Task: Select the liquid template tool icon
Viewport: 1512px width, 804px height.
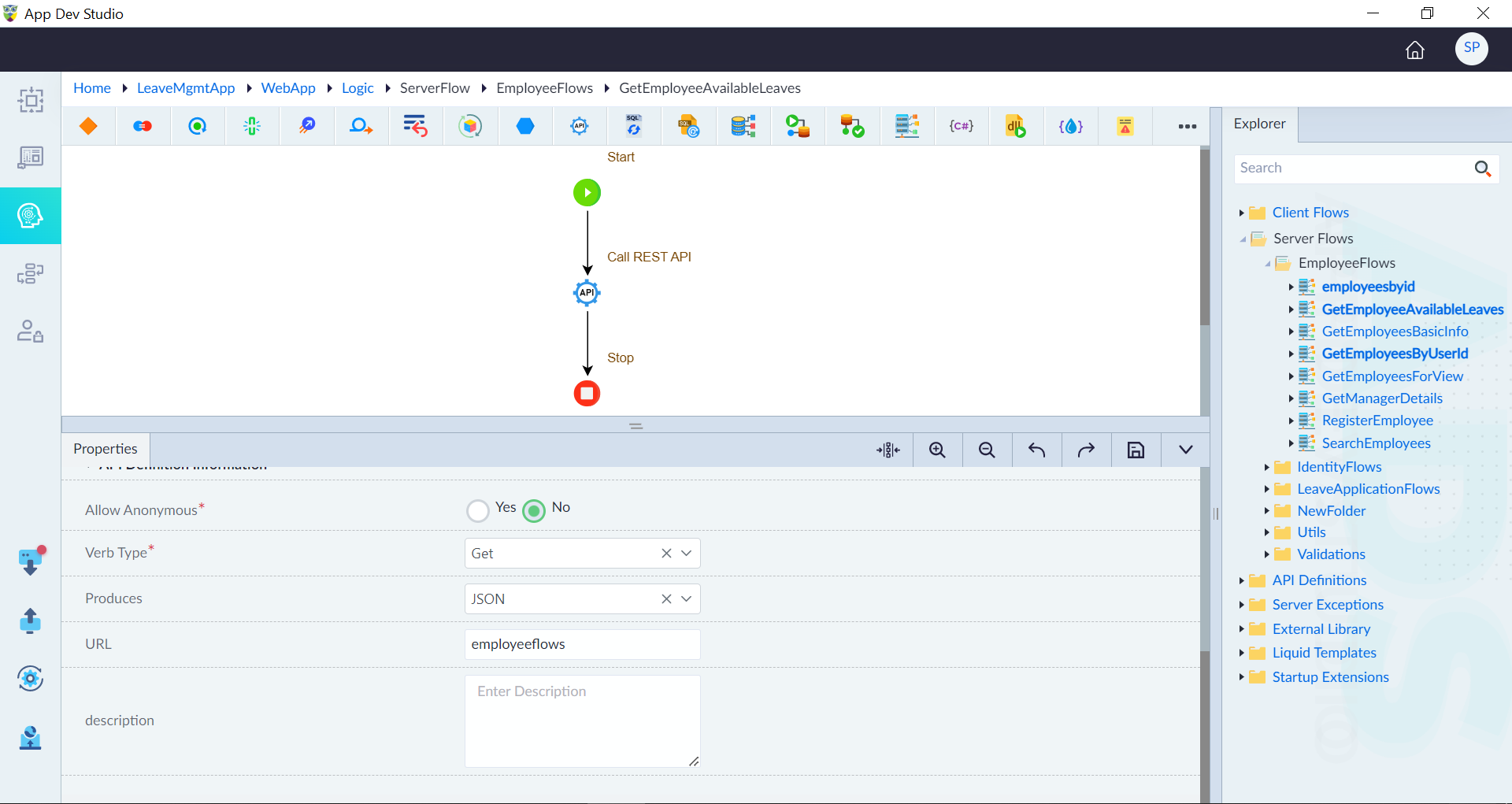Action: pyautogui.click(x=1070, y=126)
